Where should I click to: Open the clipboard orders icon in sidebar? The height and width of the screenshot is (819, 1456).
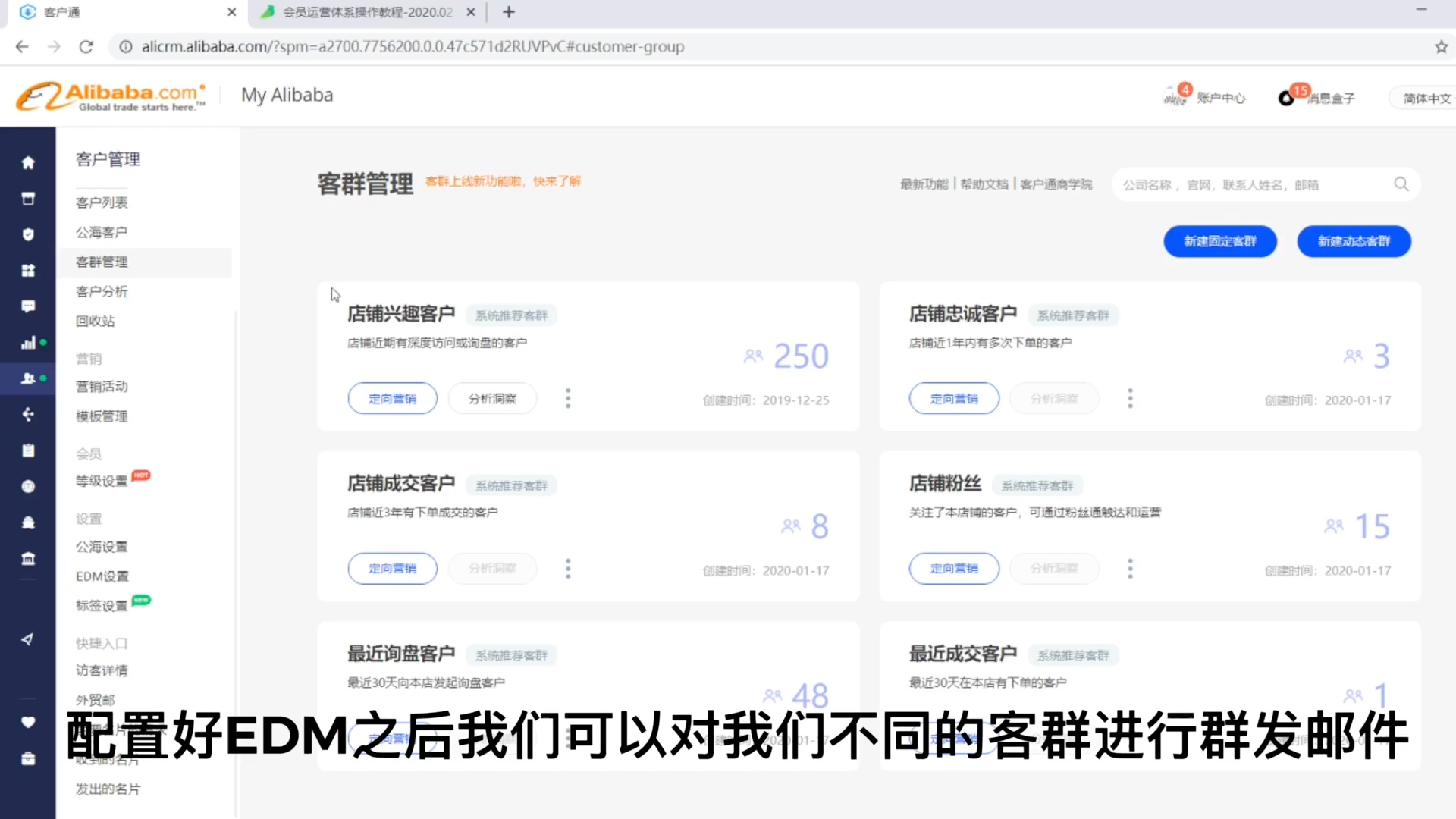pyautogui.click(x=28, y=450)
